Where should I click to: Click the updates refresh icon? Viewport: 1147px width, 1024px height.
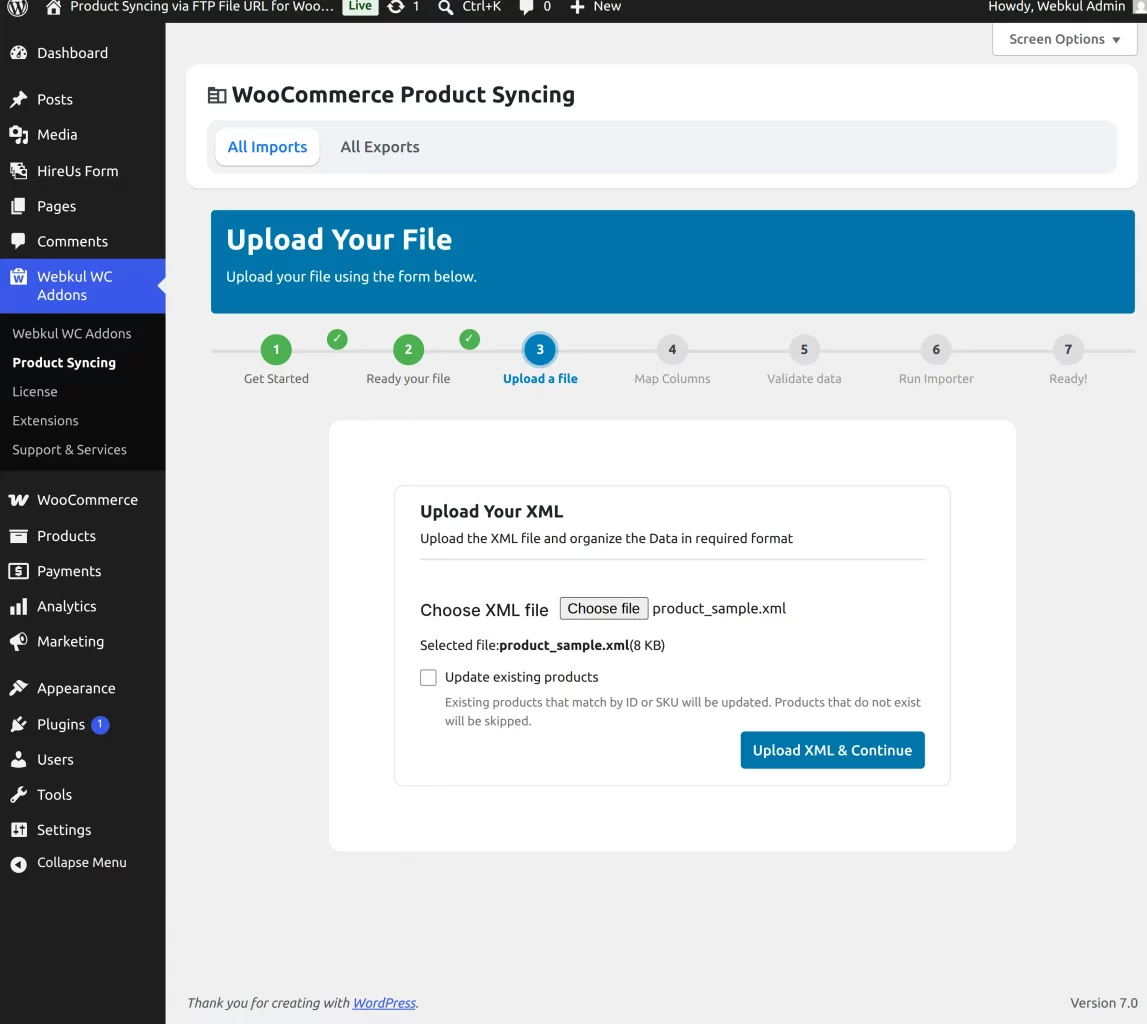tap(396, 7)
